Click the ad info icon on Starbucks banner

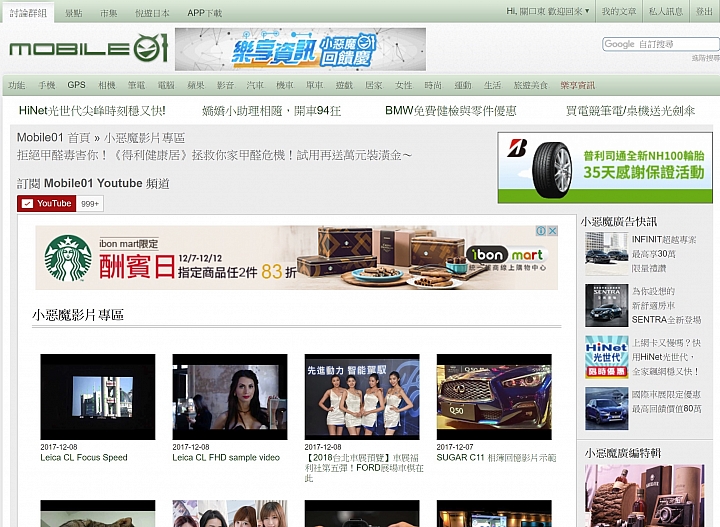click(x=541, y=231)
